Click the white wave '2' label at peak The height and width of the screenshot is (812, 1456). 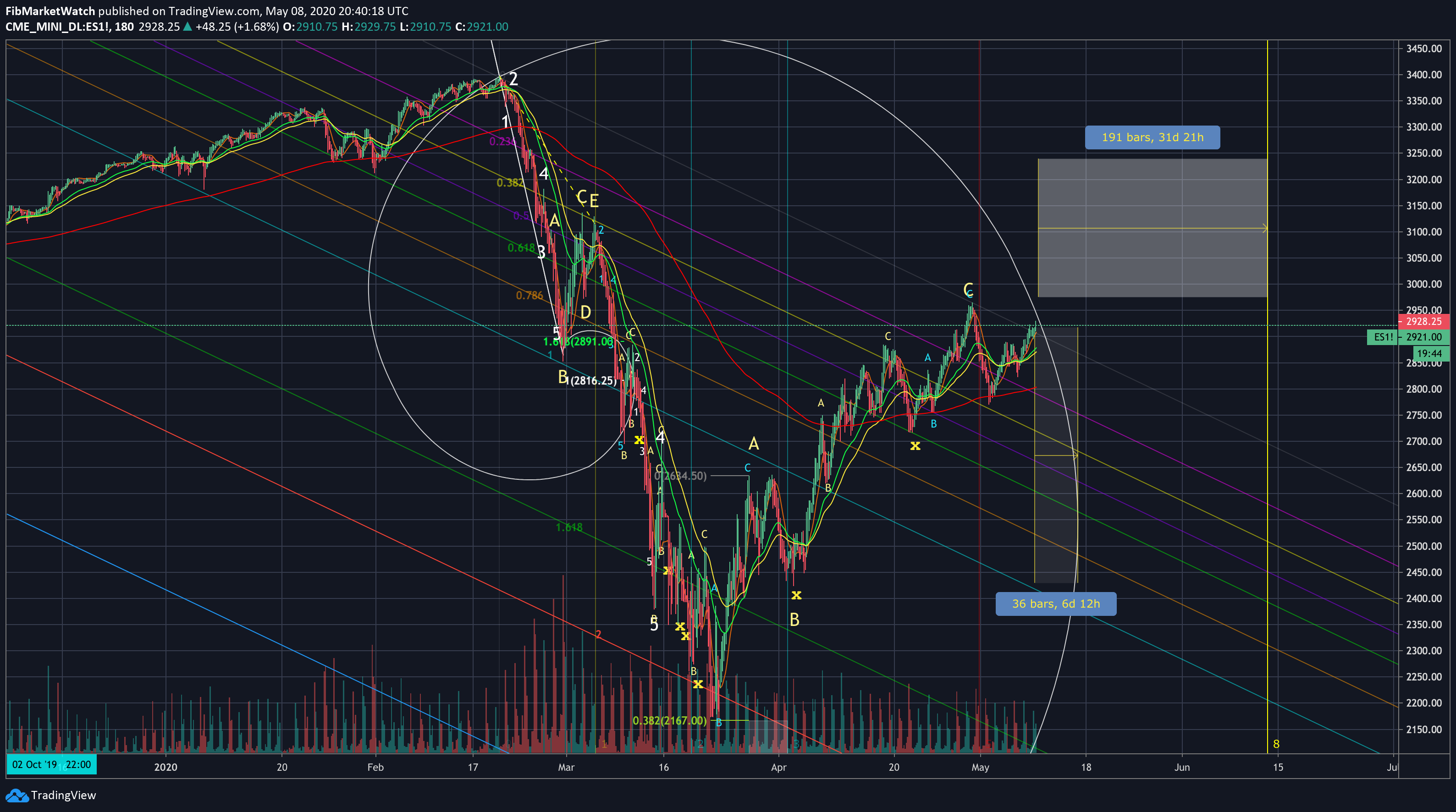513,79
